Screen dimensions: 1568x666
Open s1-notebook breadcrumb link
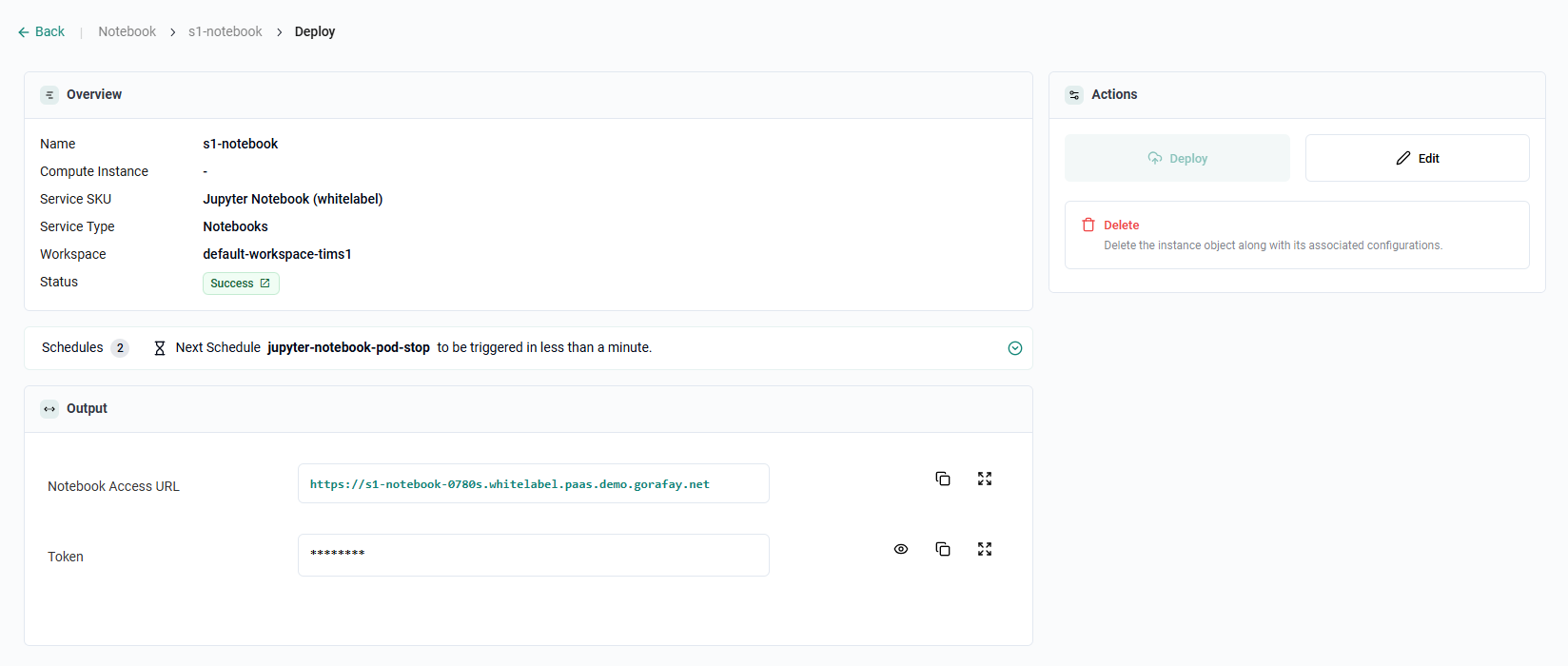click(225, 31)
